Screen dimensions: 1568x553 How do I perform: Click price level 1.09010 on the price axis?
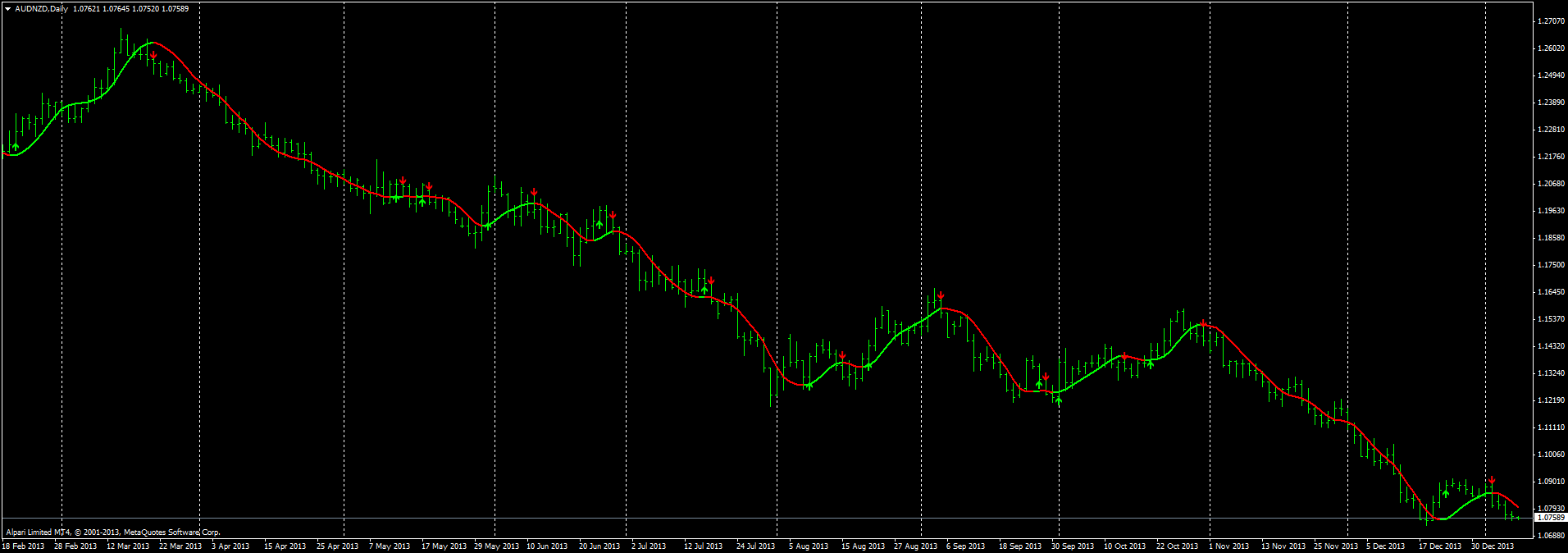click(1551, 482)
